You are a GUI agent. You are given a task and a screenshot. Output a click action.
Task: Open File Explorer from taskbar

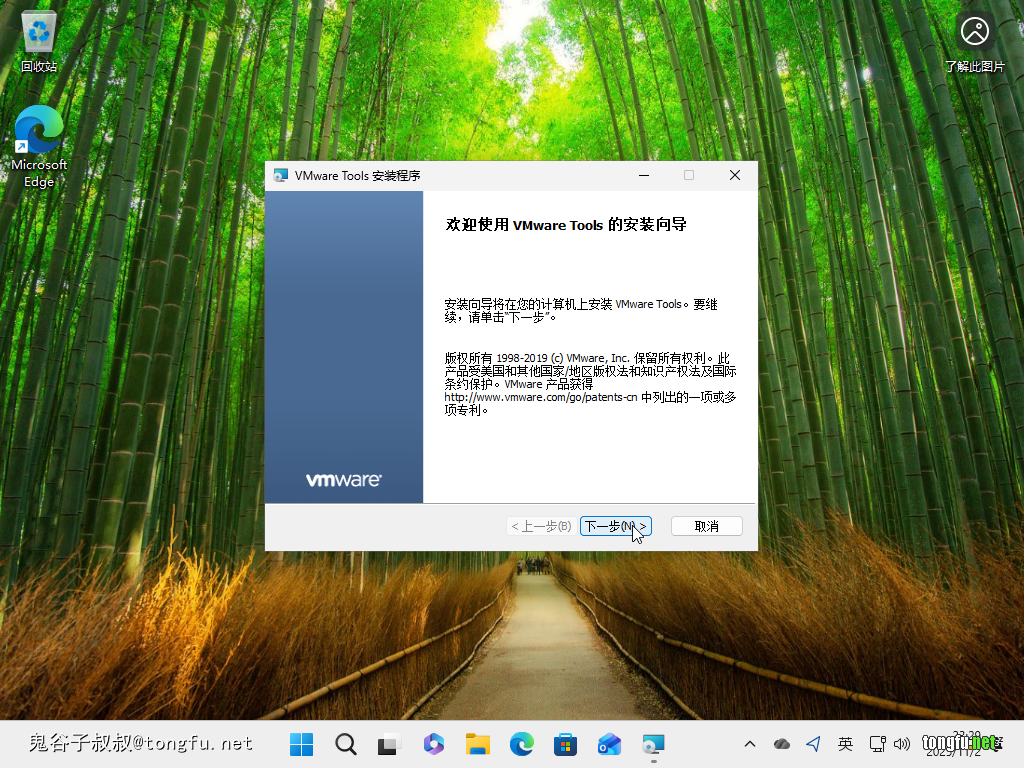coord(477,744)
